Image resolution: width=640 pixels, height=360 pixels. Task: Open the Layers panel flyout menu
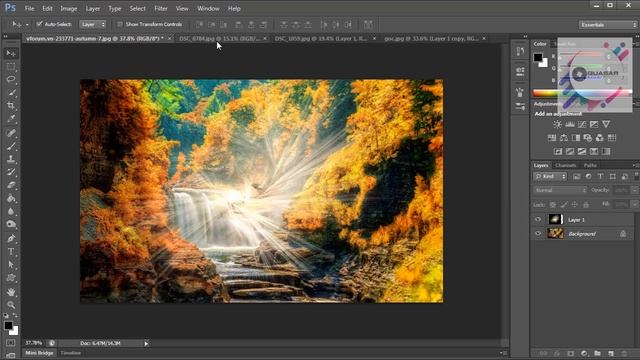(x=635, y=165)
